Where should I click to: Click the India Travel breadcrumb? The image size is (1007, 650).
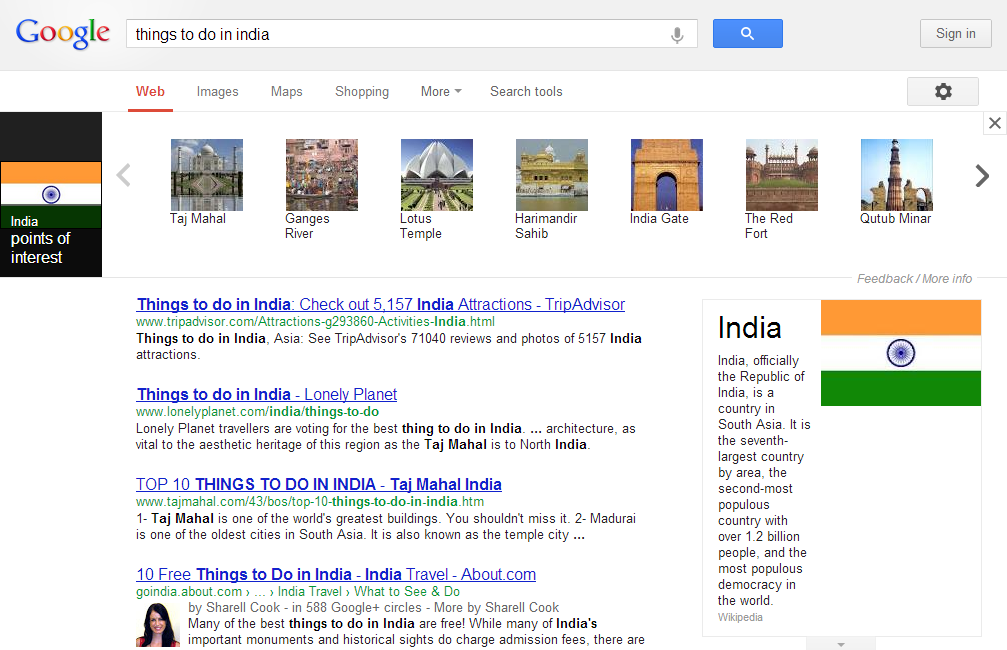click(310, 592)
